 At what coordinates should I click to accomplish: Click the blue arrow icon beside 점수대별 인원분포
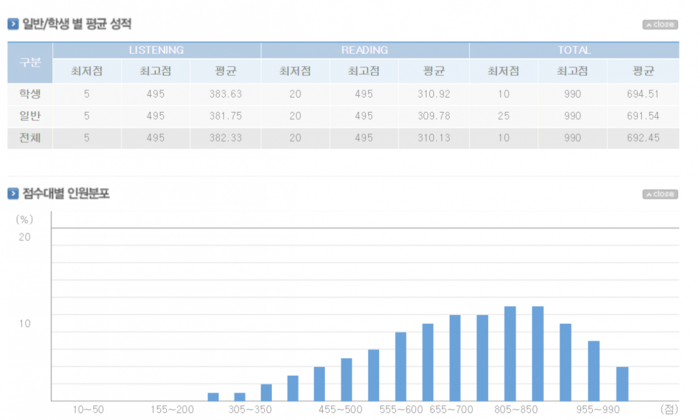pos(13,193)
